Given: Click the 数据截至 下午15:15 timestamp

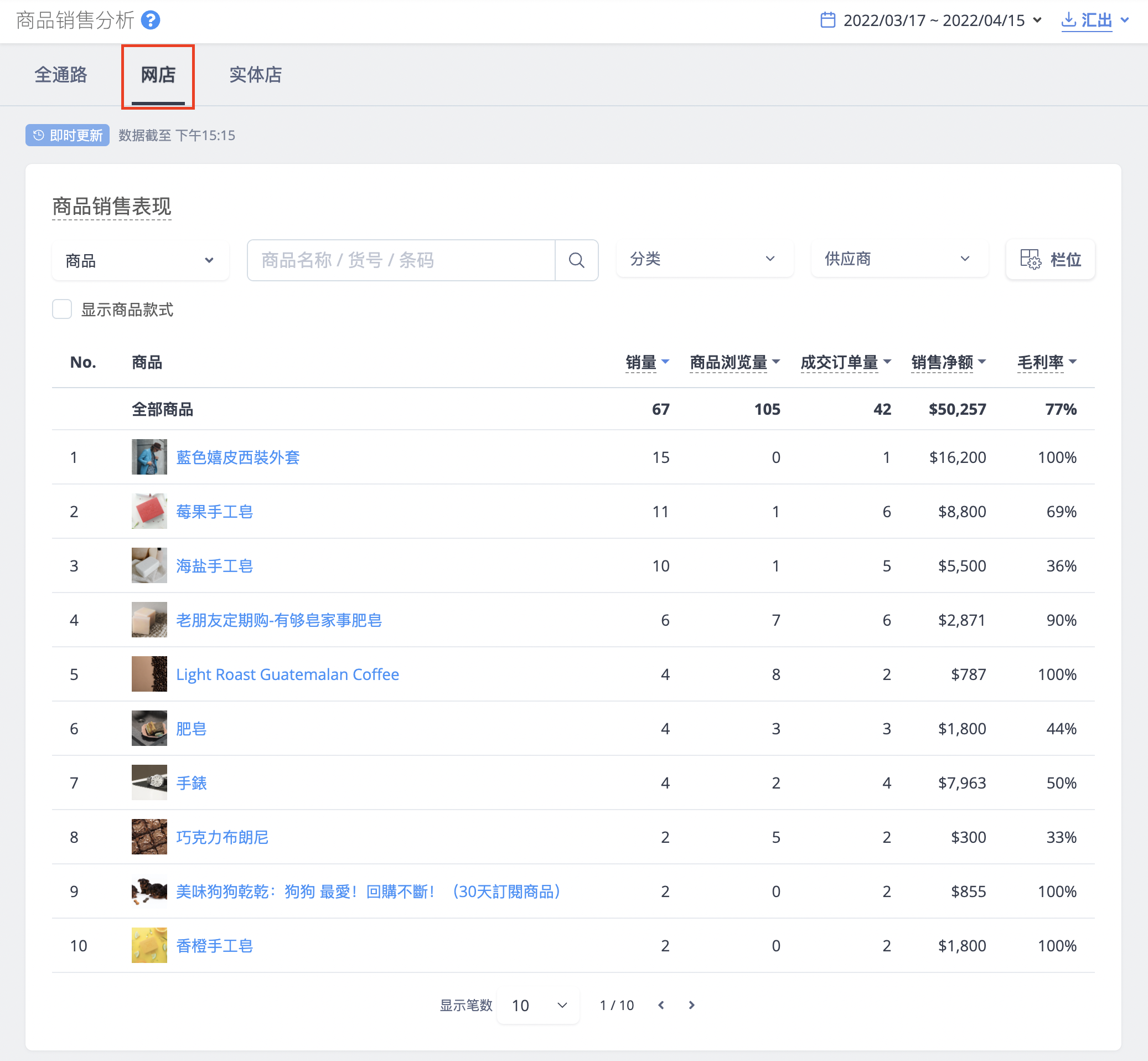Looking at the screenshot, I should [x=177, y=136].
